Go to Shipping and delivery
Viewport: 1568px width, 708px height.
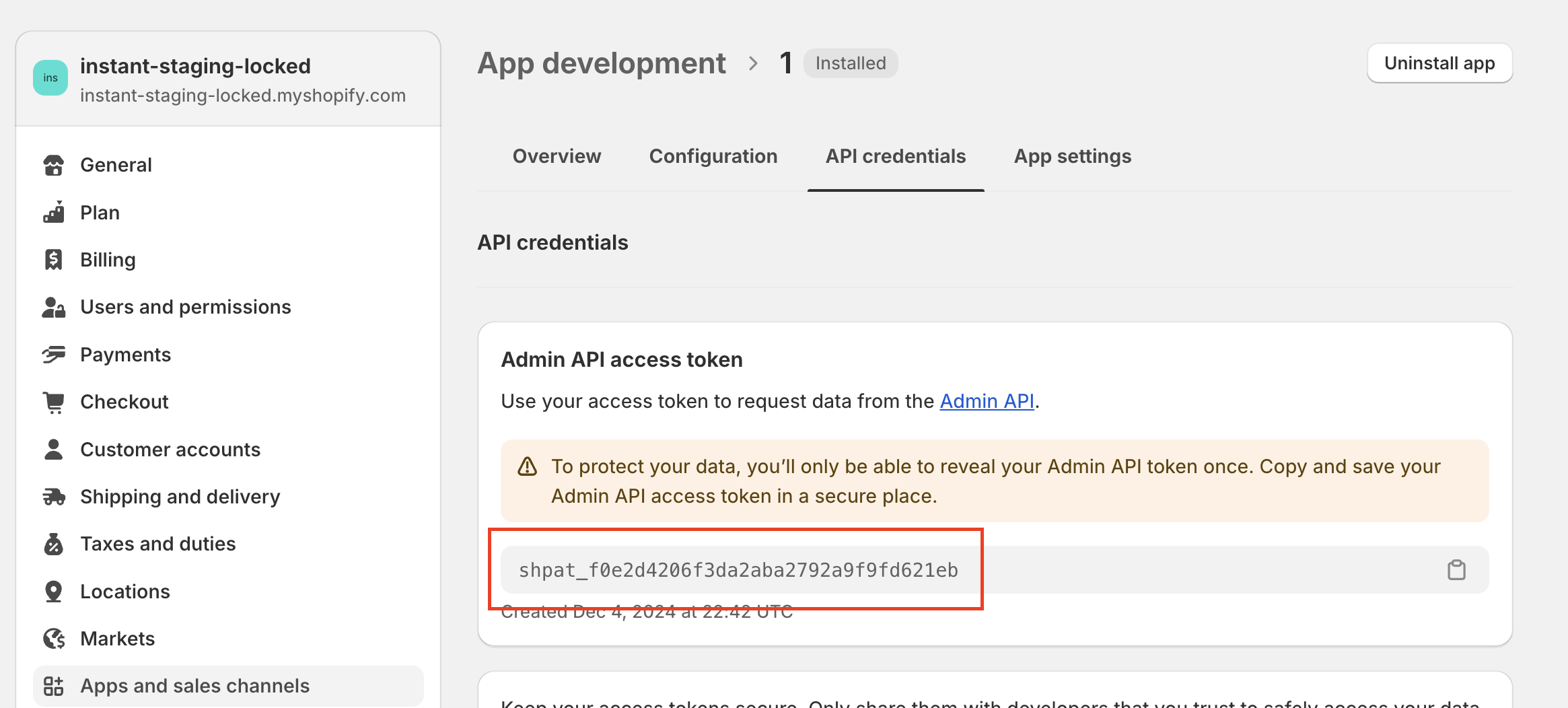[229, 497]
